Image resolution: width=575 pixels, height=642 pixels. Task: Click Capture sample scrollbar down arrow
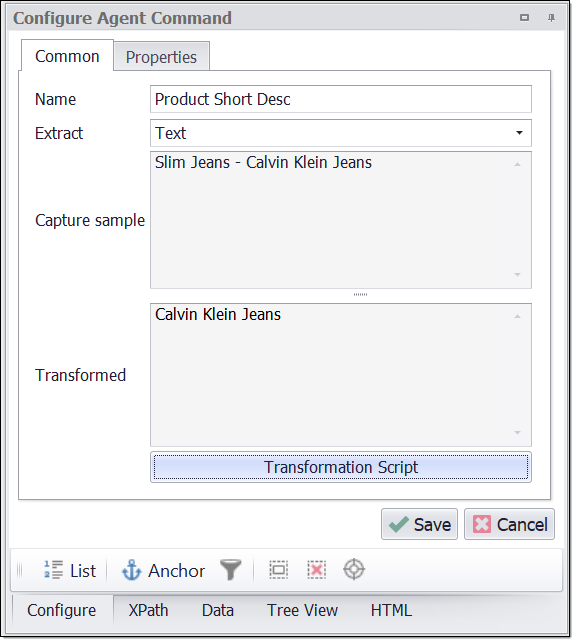518,275
